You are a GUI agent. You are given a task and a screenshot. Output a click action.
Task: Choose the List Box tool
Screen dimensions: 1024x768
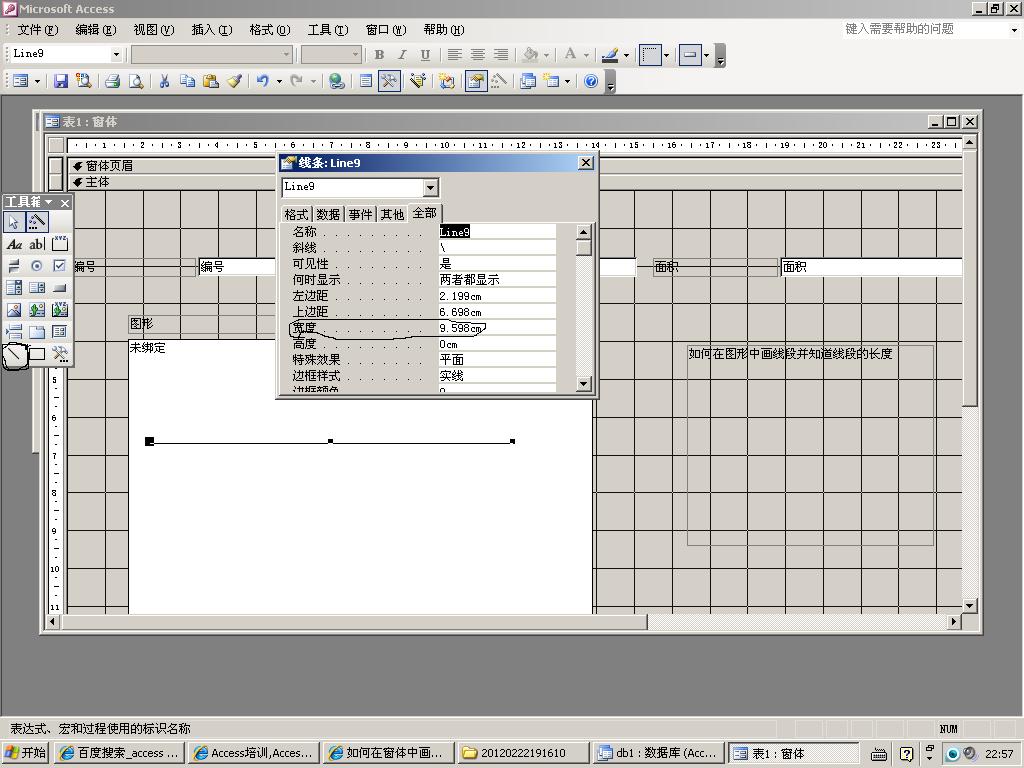(37, 287)
